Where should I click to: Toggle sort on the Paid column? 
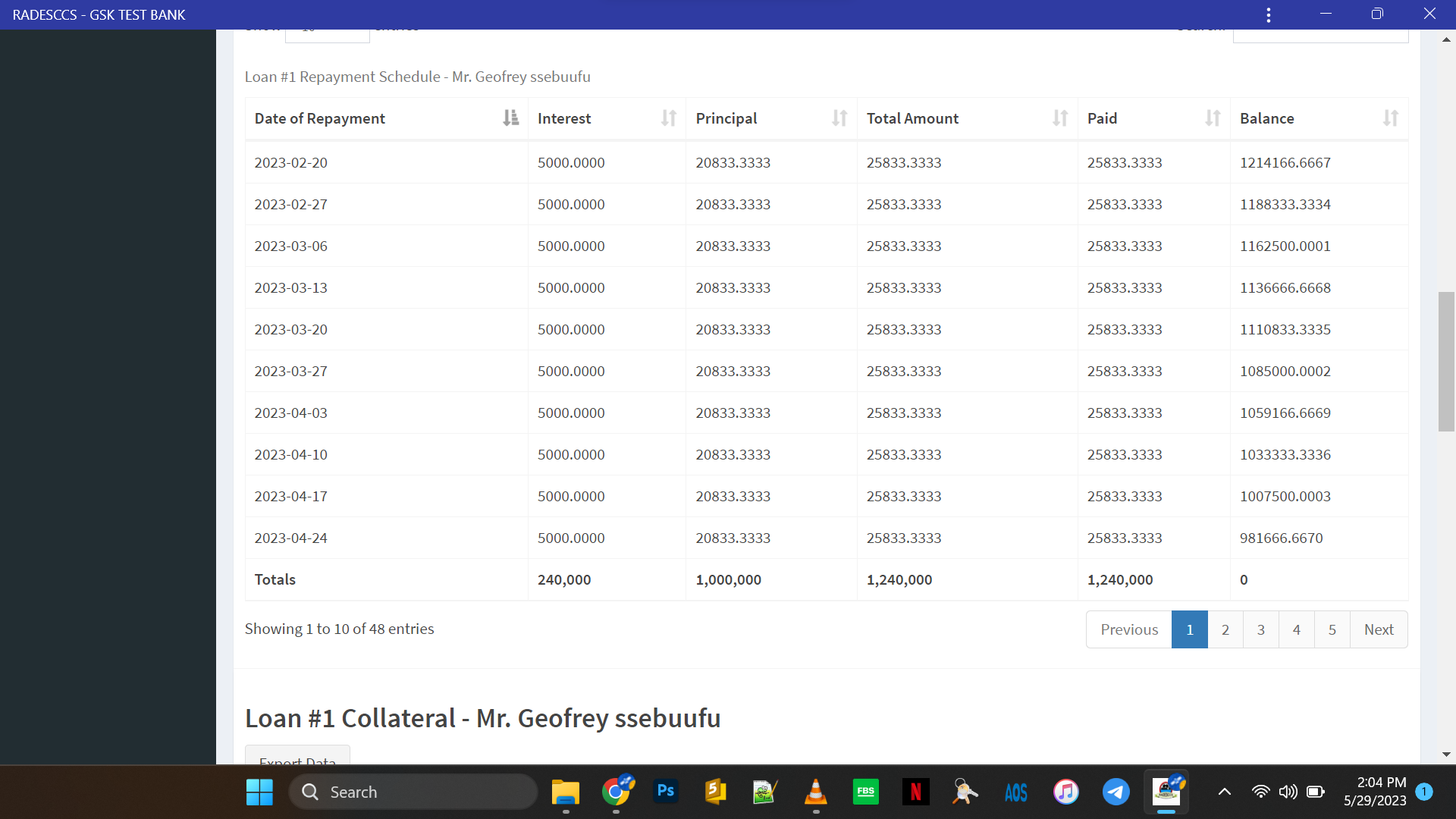pos(1213,118)
